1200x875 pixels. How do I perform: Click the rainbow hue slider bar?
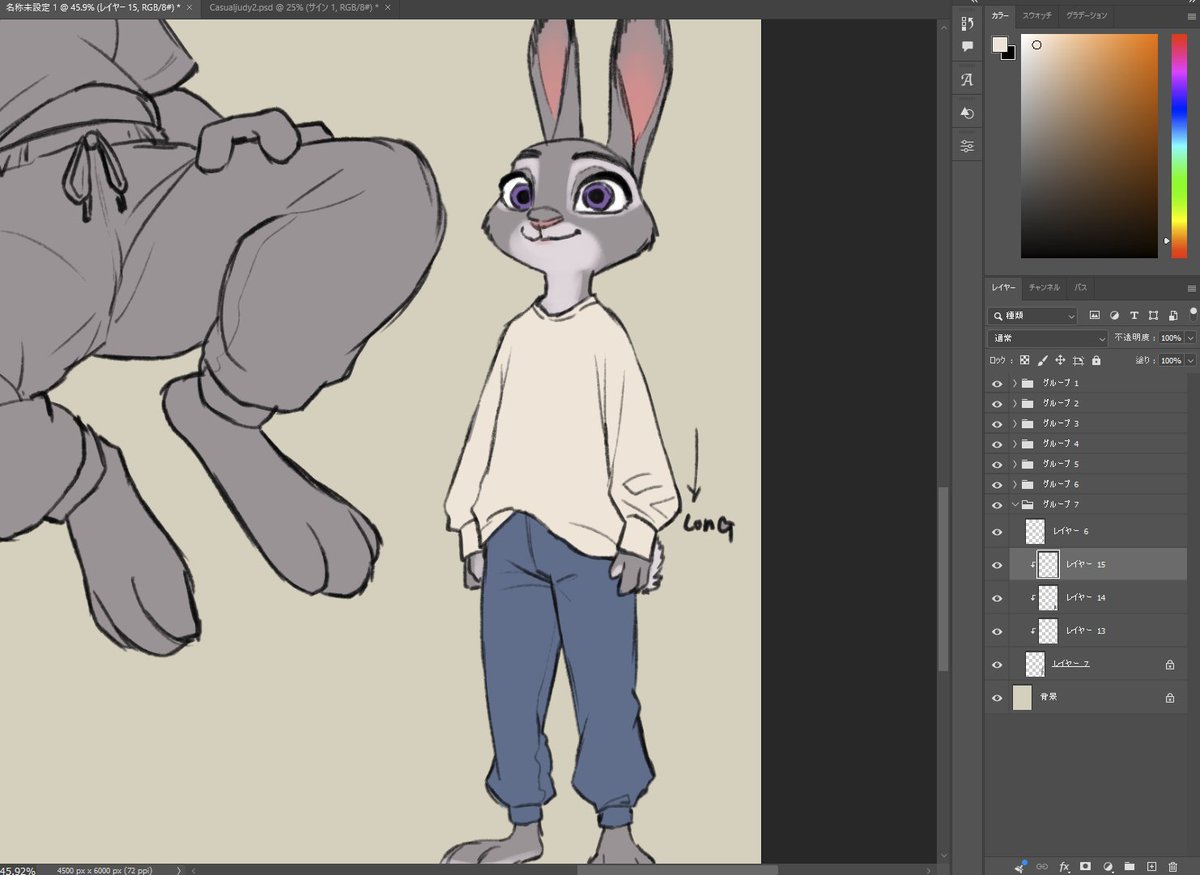1178,146
